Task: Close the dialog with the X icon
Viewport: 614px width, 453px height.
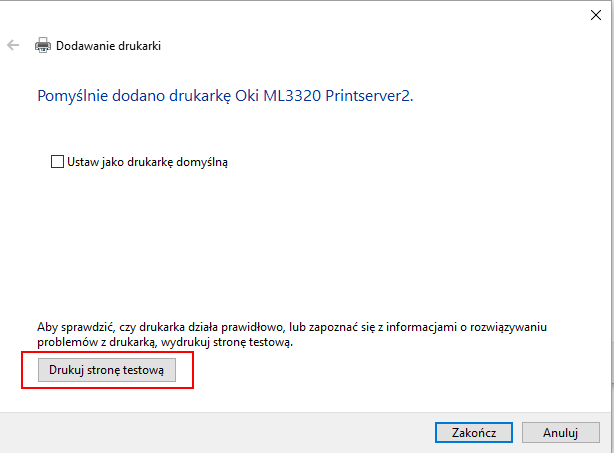Action: (596, 15)
